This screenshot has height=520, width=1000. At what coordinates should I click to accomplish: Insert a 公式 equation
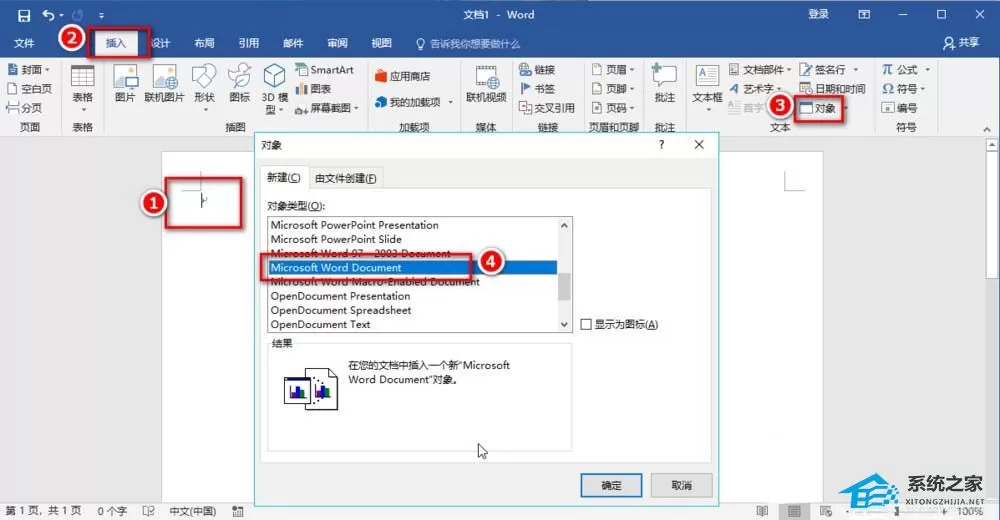pyautogui.click(x=905, y=70)
